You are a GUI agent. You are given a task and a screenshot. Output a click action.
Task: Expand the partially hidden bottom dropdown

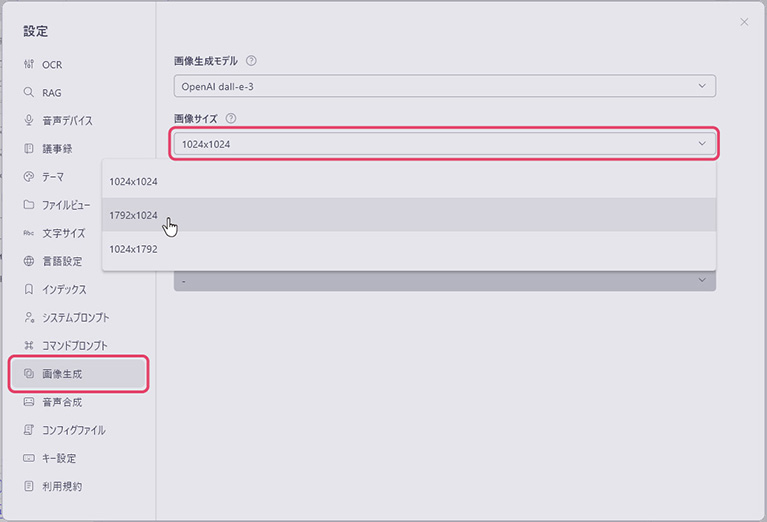click(x=444, y=281)
